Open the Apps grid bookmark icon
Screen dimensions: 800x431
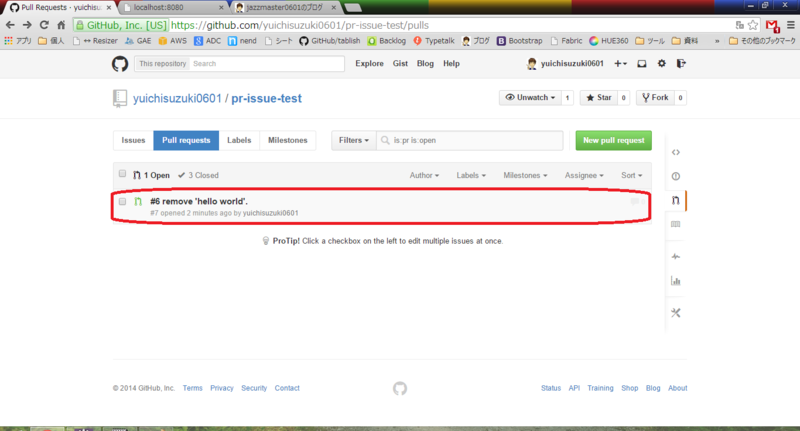8,41
